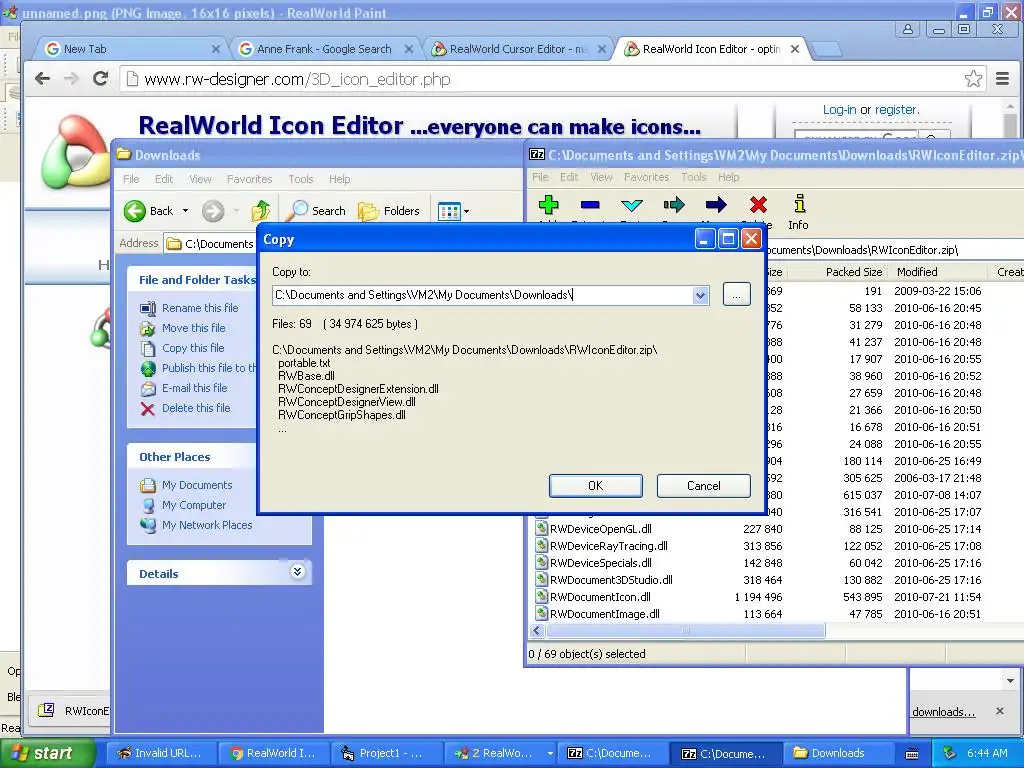Switch to Project1 taskbar button
This screenshot has height=768, width=1024.
(387, 753)
